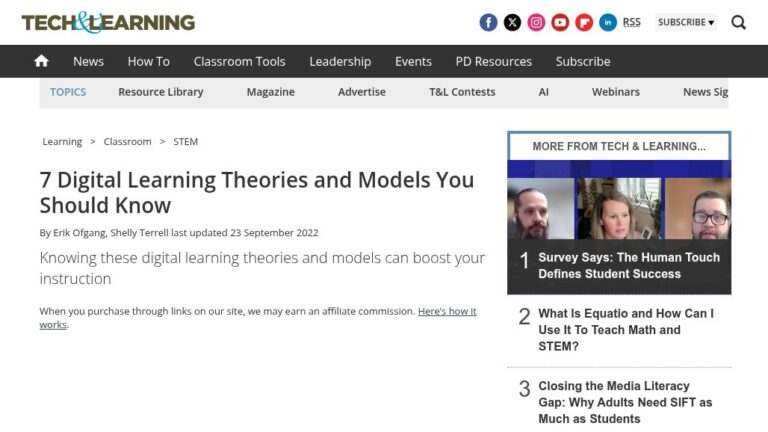The width and height of the screenshot is (768, 432).
Task: Click 'More From Tech & Learning' heading
Action: [619, 146]
